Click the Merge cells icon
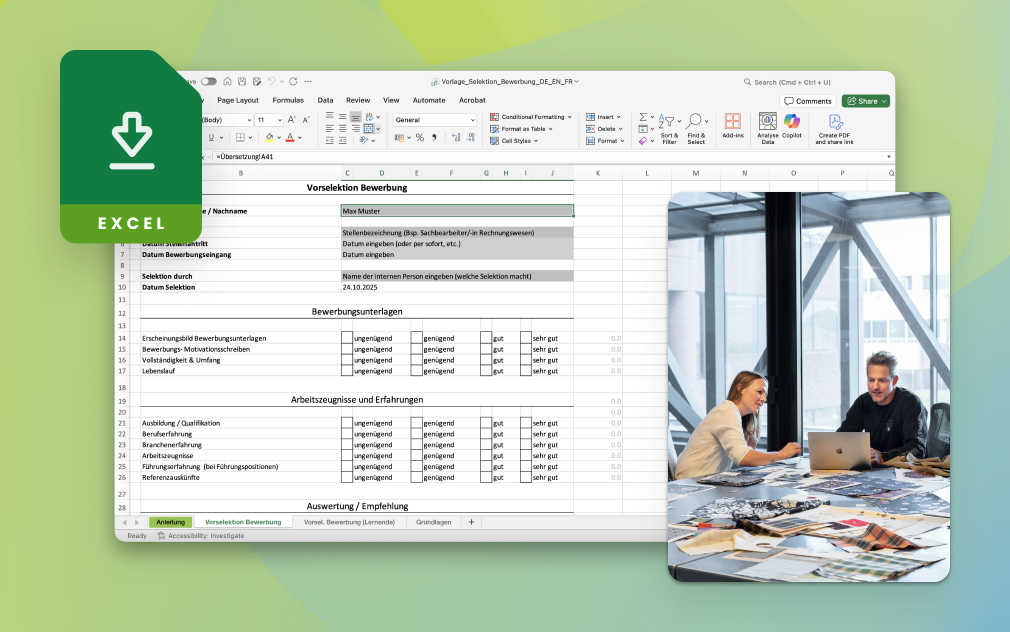 pos(368,129)
